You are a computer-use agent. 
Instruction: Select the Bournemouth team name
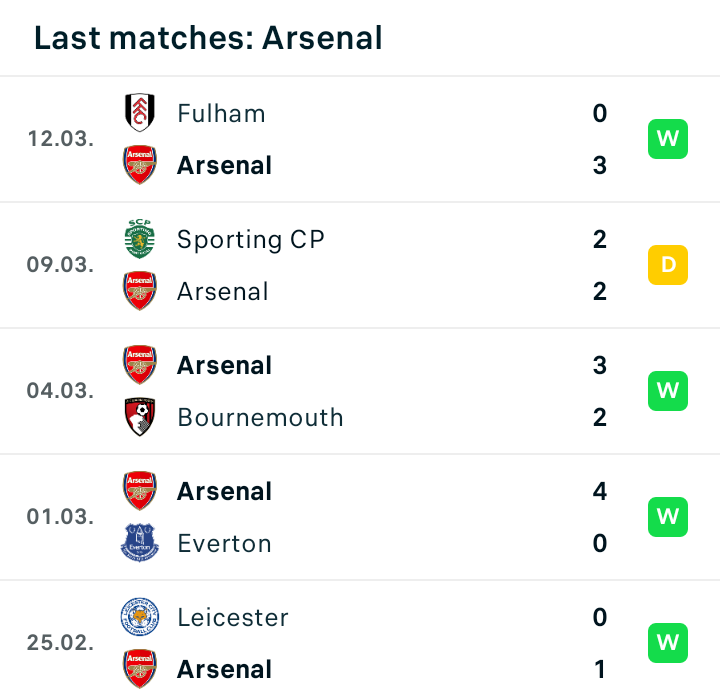click(x=260, y=417)
